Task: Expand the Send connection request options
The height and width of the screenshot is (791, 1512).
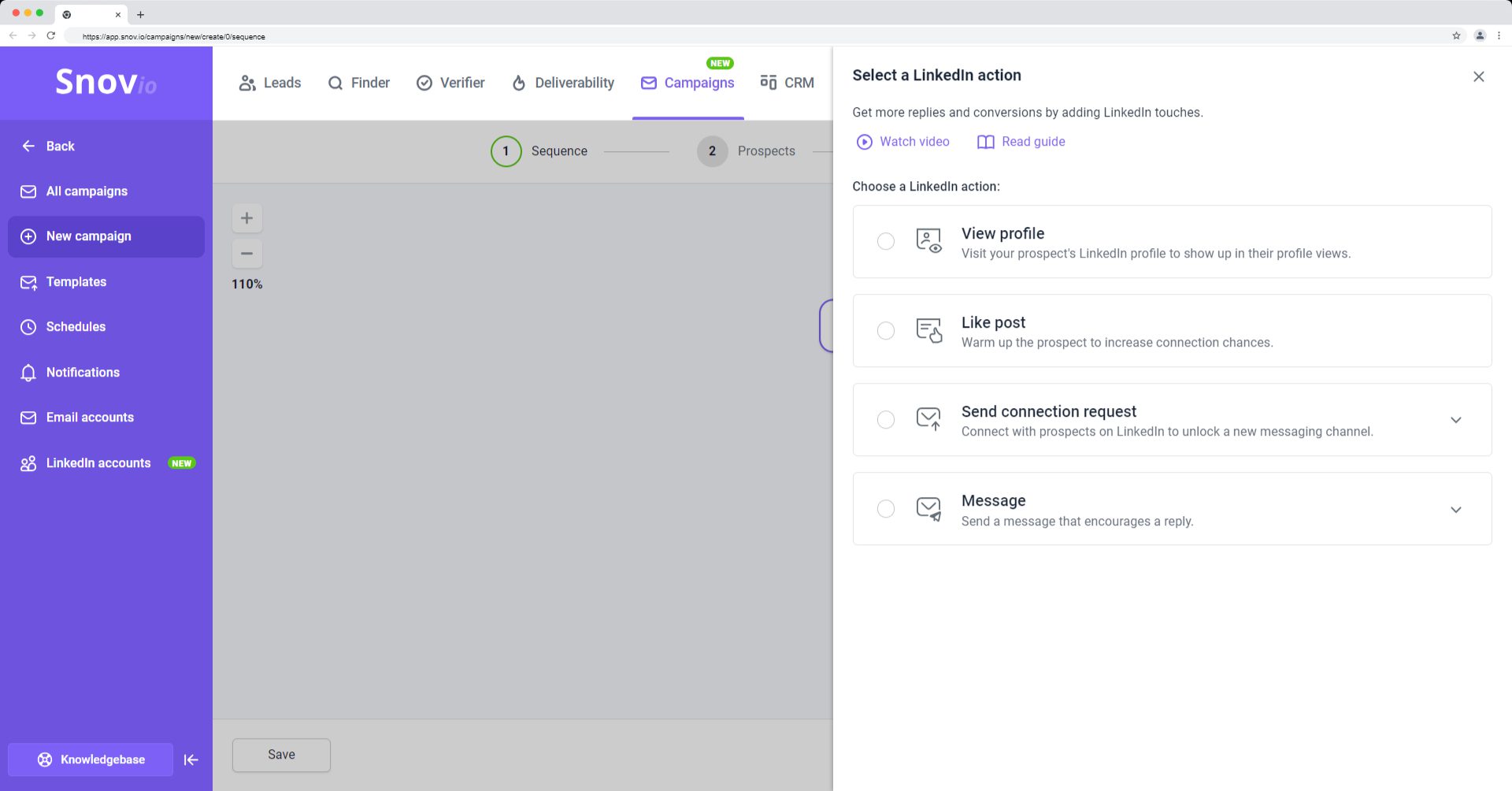Action: 1455,420
